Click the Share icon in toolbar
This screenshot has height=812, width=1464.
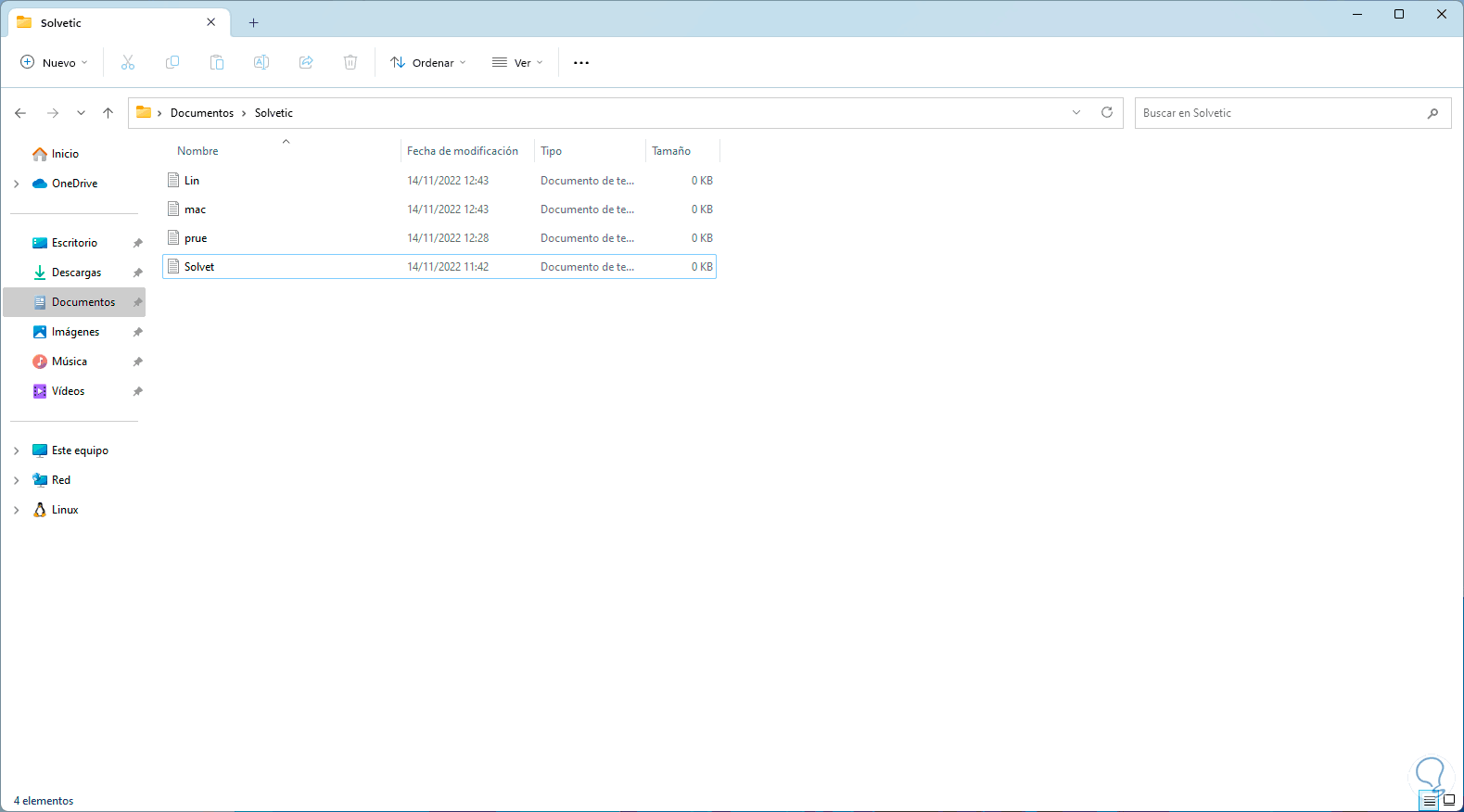pyautogui.click(x=306, y=62)
